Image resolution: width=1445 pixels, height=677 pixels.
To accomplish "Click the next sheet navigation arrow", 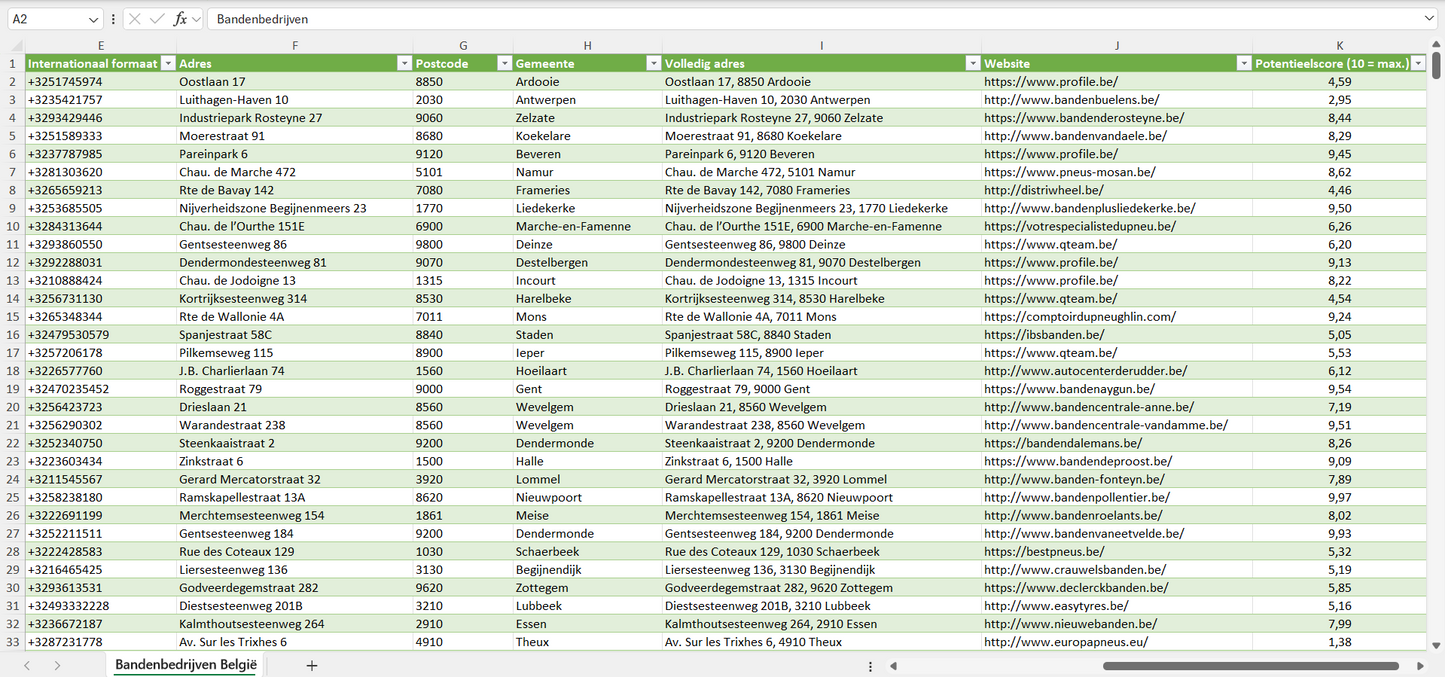I will (57, 665).
